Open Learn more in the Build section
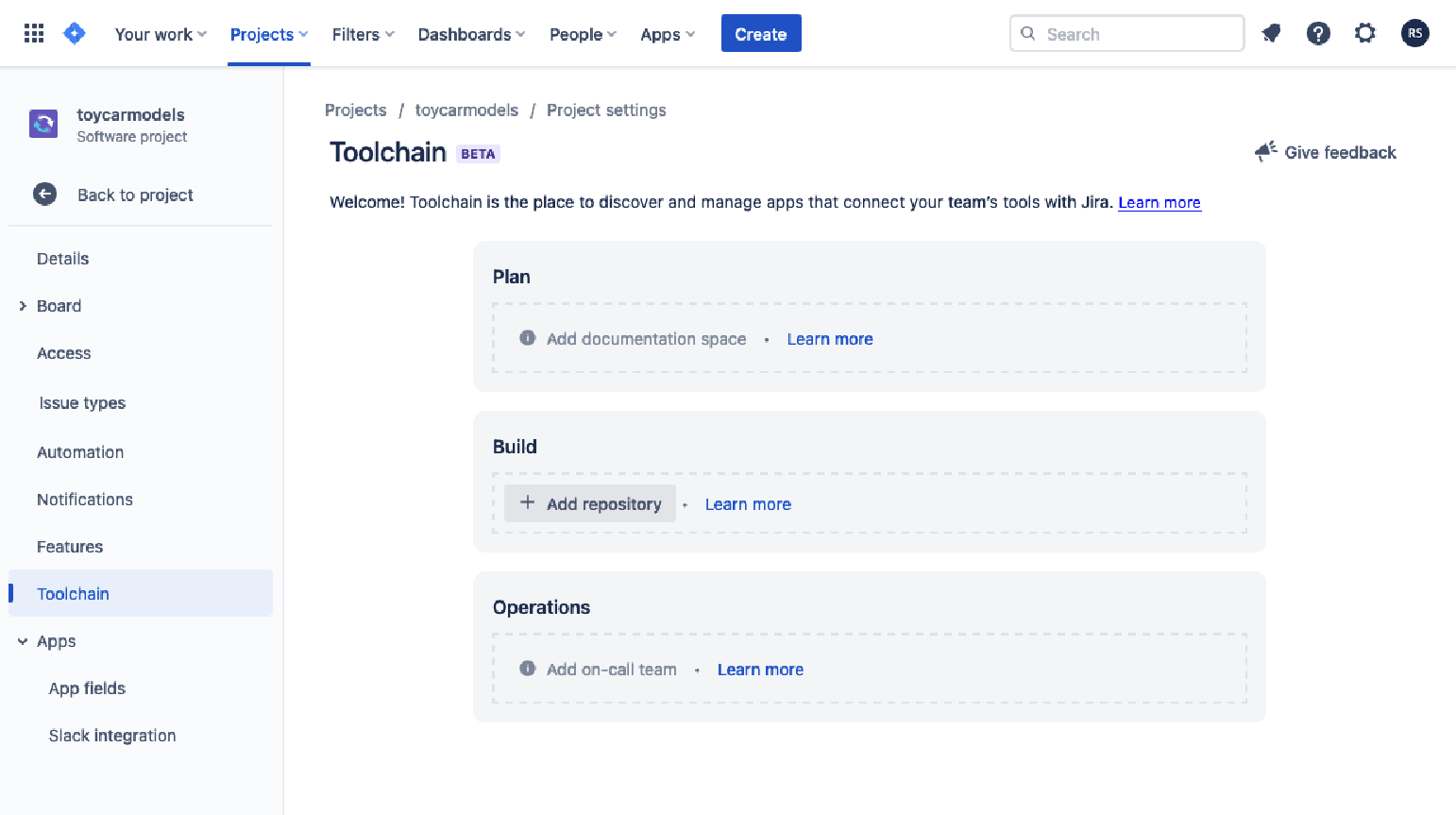 tap(748, 504)
